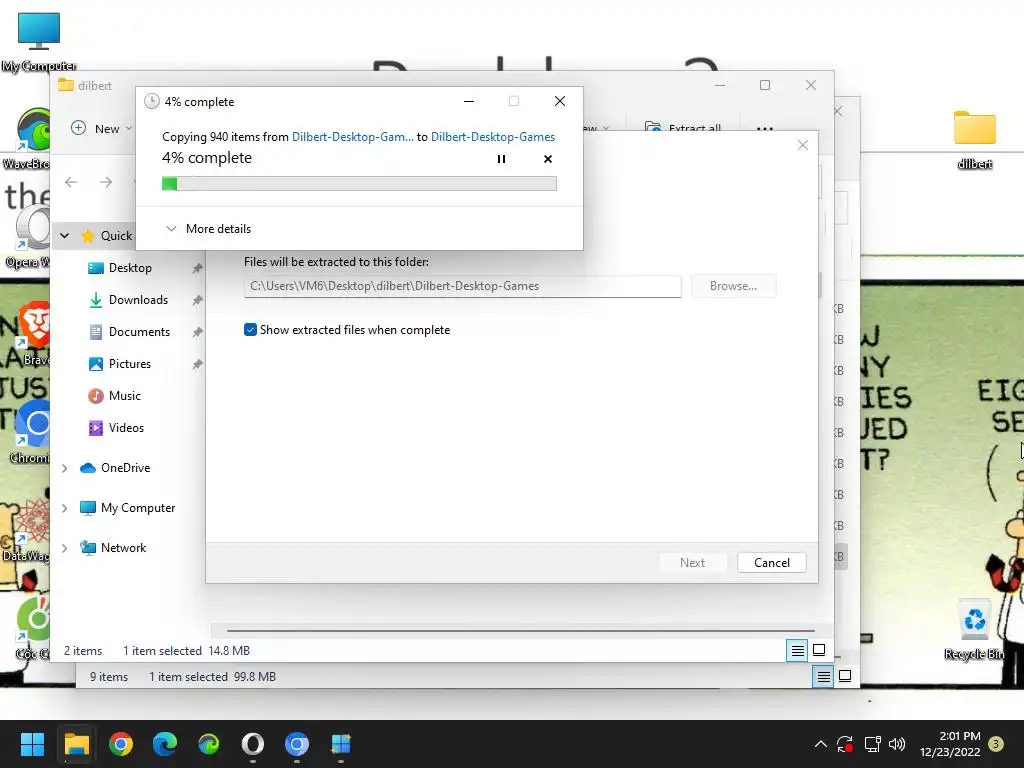Expand the OneDrive tree node
Screen dimensions: 1024x768
pos(65,468)
